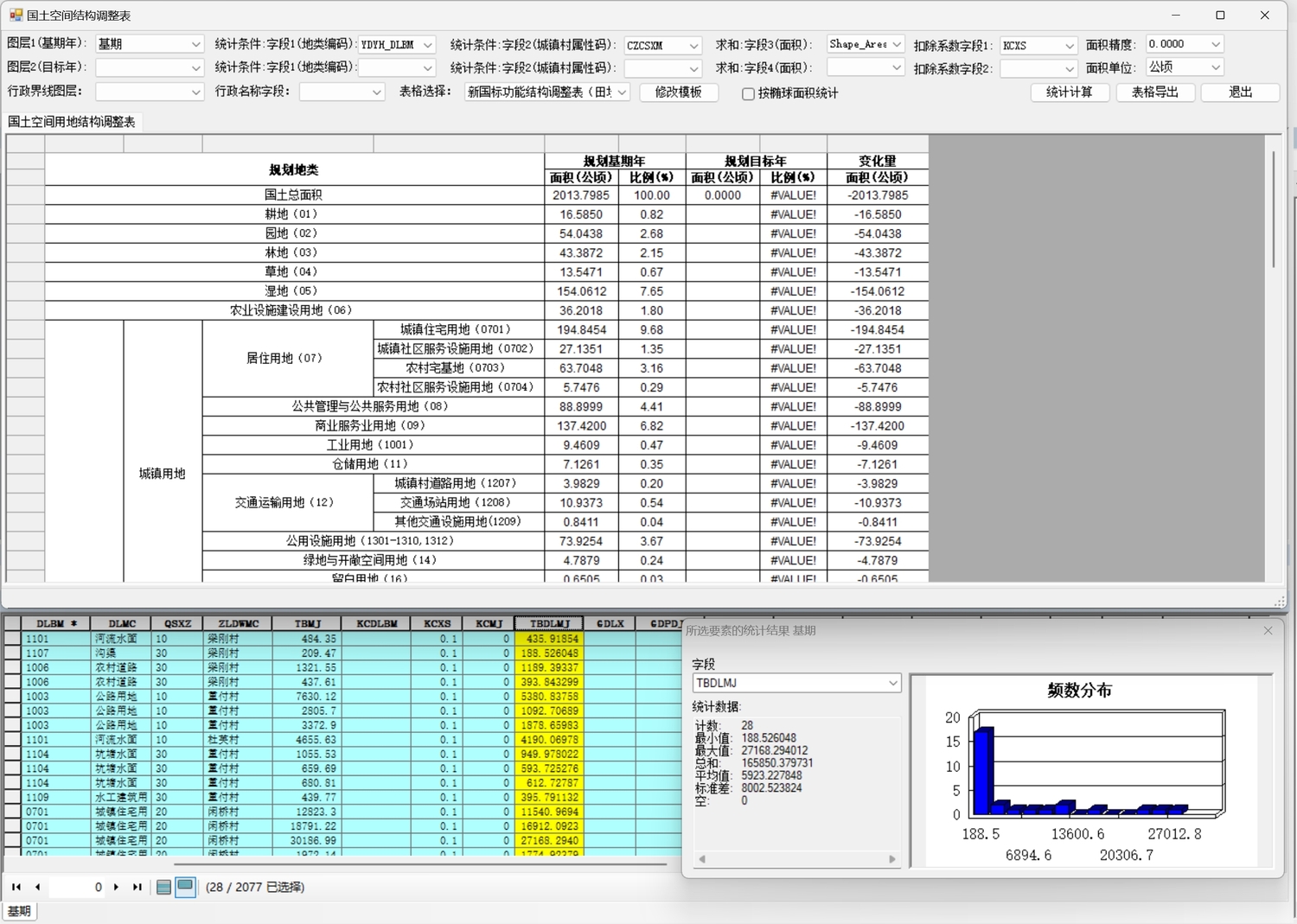Go to last record navigation icon
This screenshot has height=924, width=1297.
(137, 887)
